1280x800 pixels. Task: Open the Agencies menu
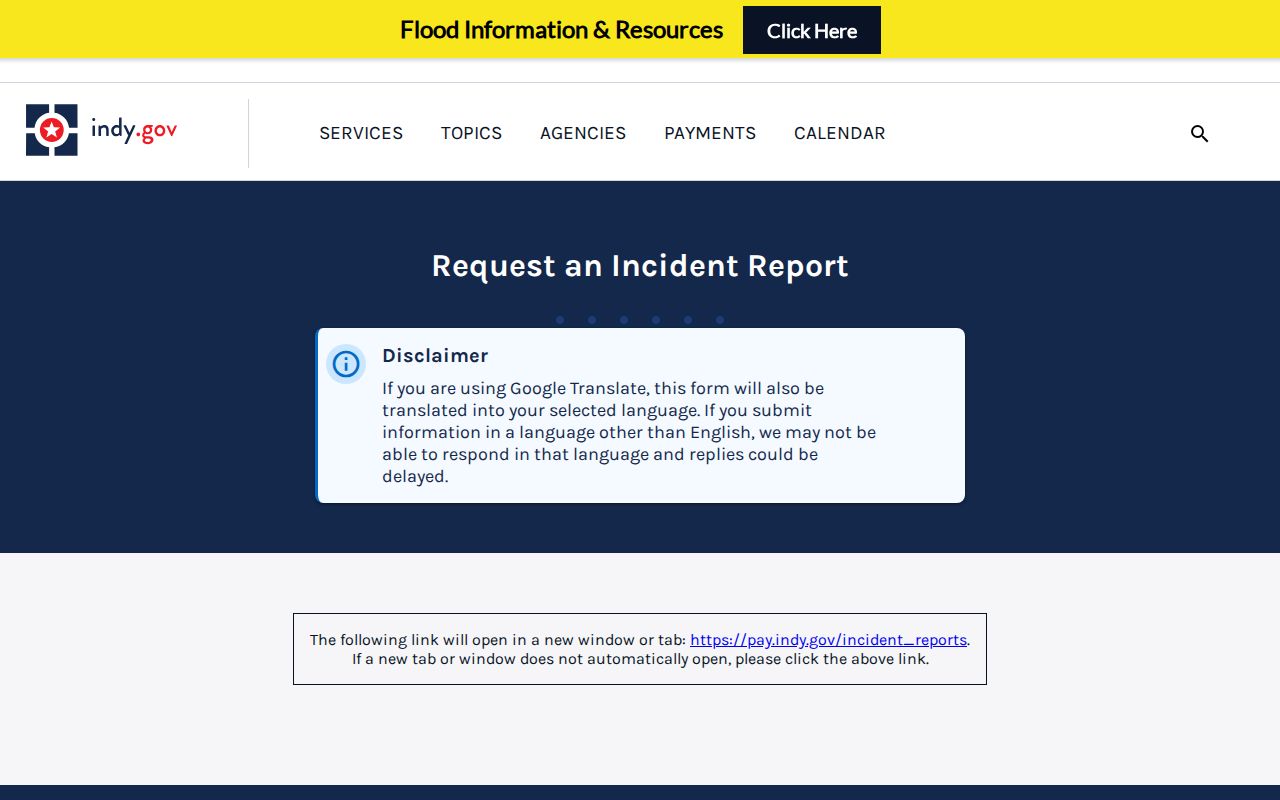pyautogui.click(x=583, y=133)
